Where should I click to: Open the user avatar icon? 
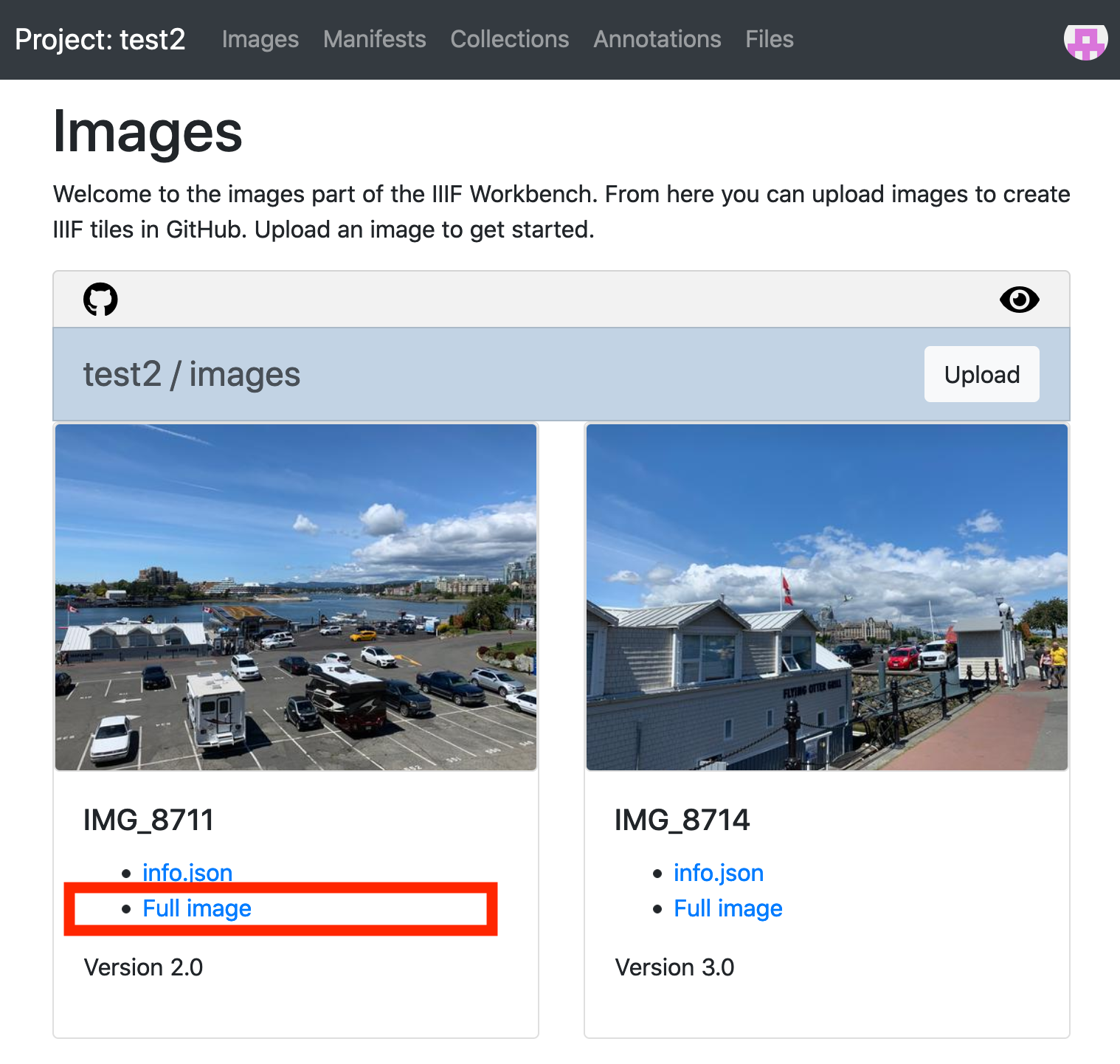[x=1085, y=40]
